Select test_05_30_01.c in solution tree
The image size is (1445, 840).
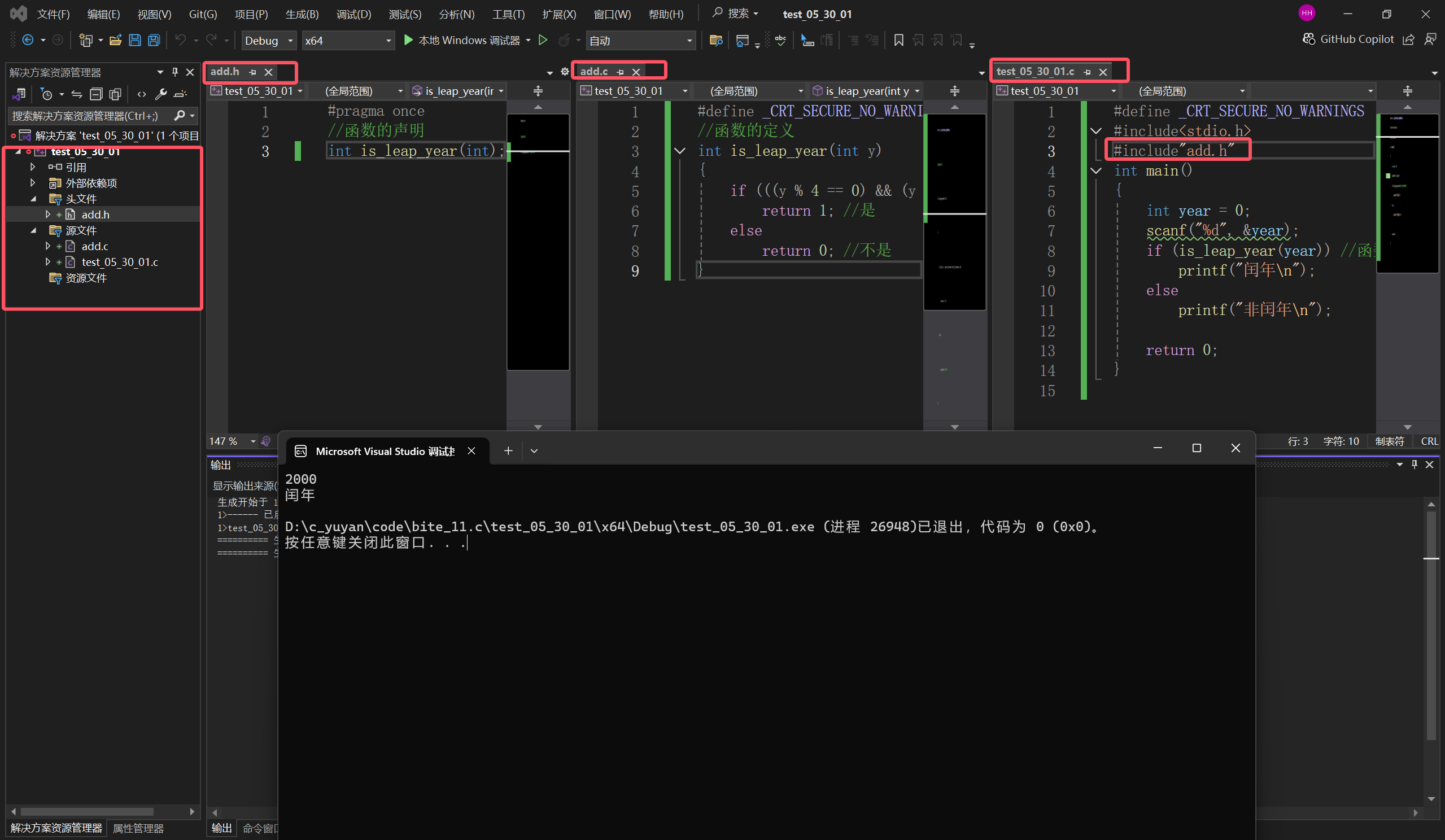coord(119,262)
